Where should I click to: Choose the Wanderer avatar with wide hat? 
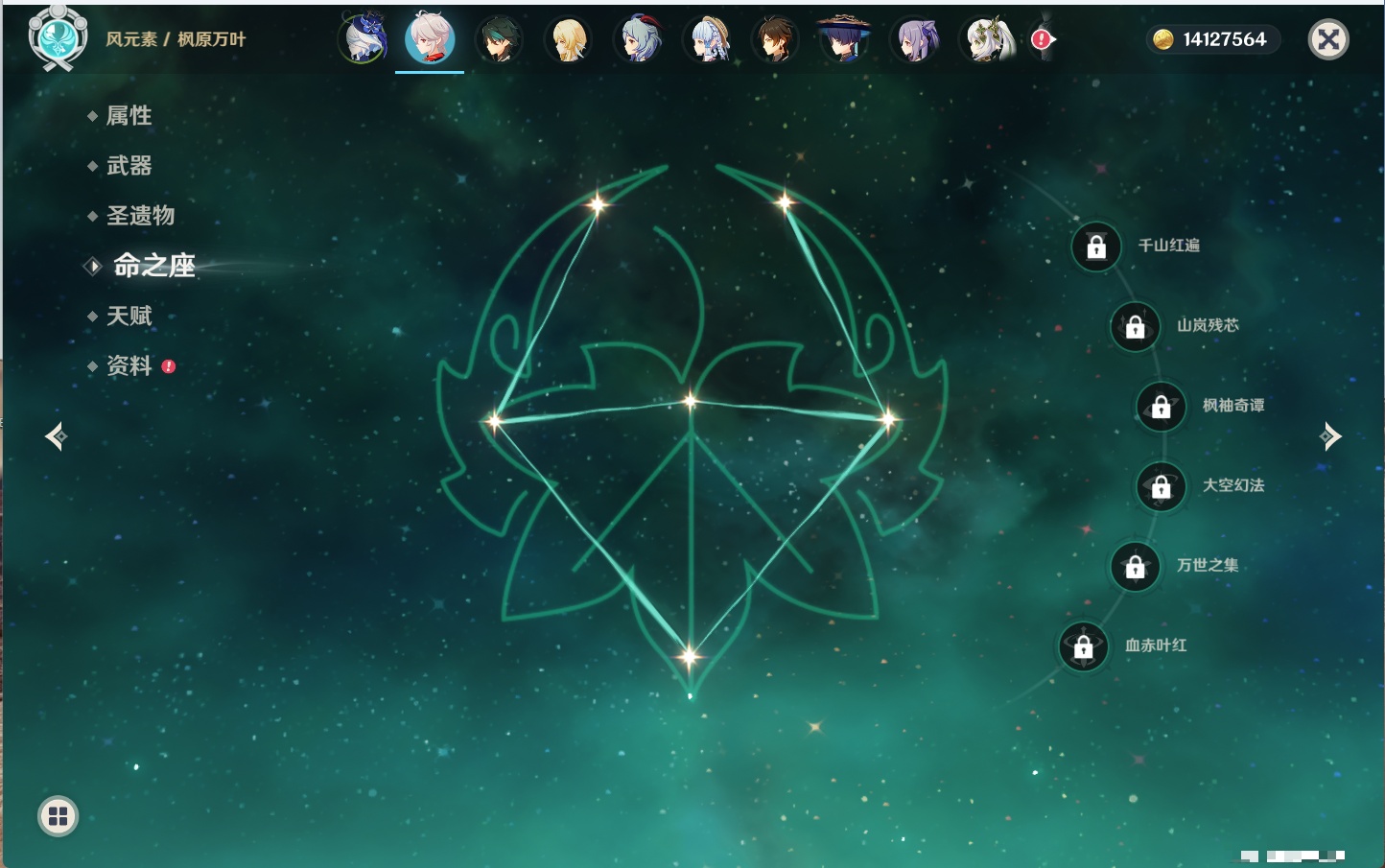(x=844, y=39)
